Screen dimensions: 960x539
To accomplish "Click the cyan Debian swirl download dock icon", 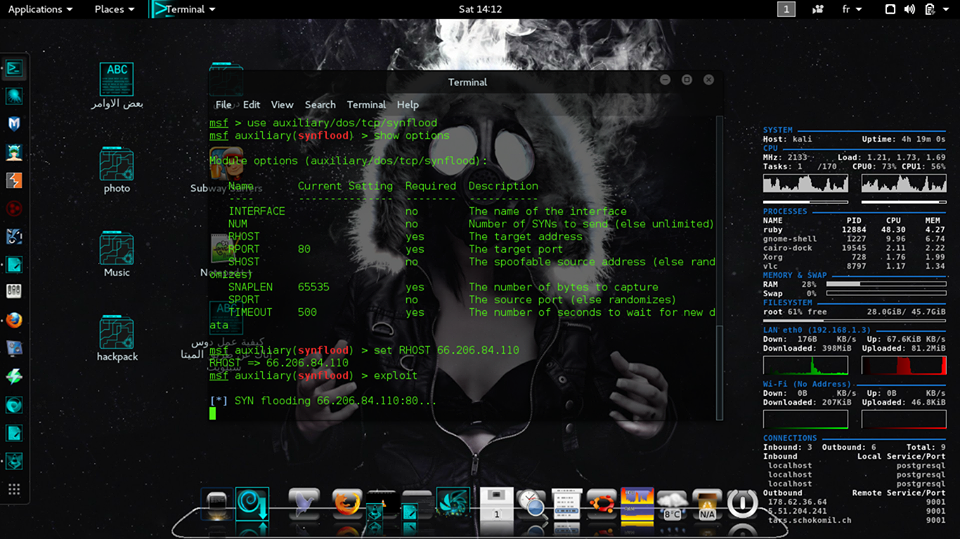I will [252, 504].
